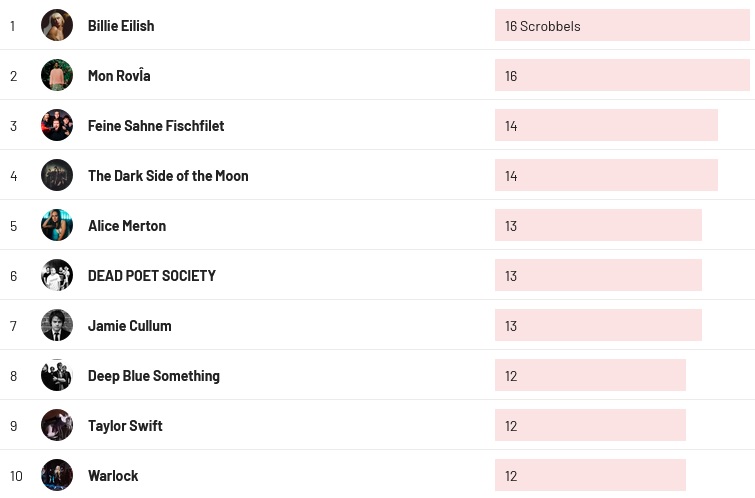Click Taylor Swift's 12 scrobbles bar
Screen dimensions: 755x498
[x=590, y=426]
